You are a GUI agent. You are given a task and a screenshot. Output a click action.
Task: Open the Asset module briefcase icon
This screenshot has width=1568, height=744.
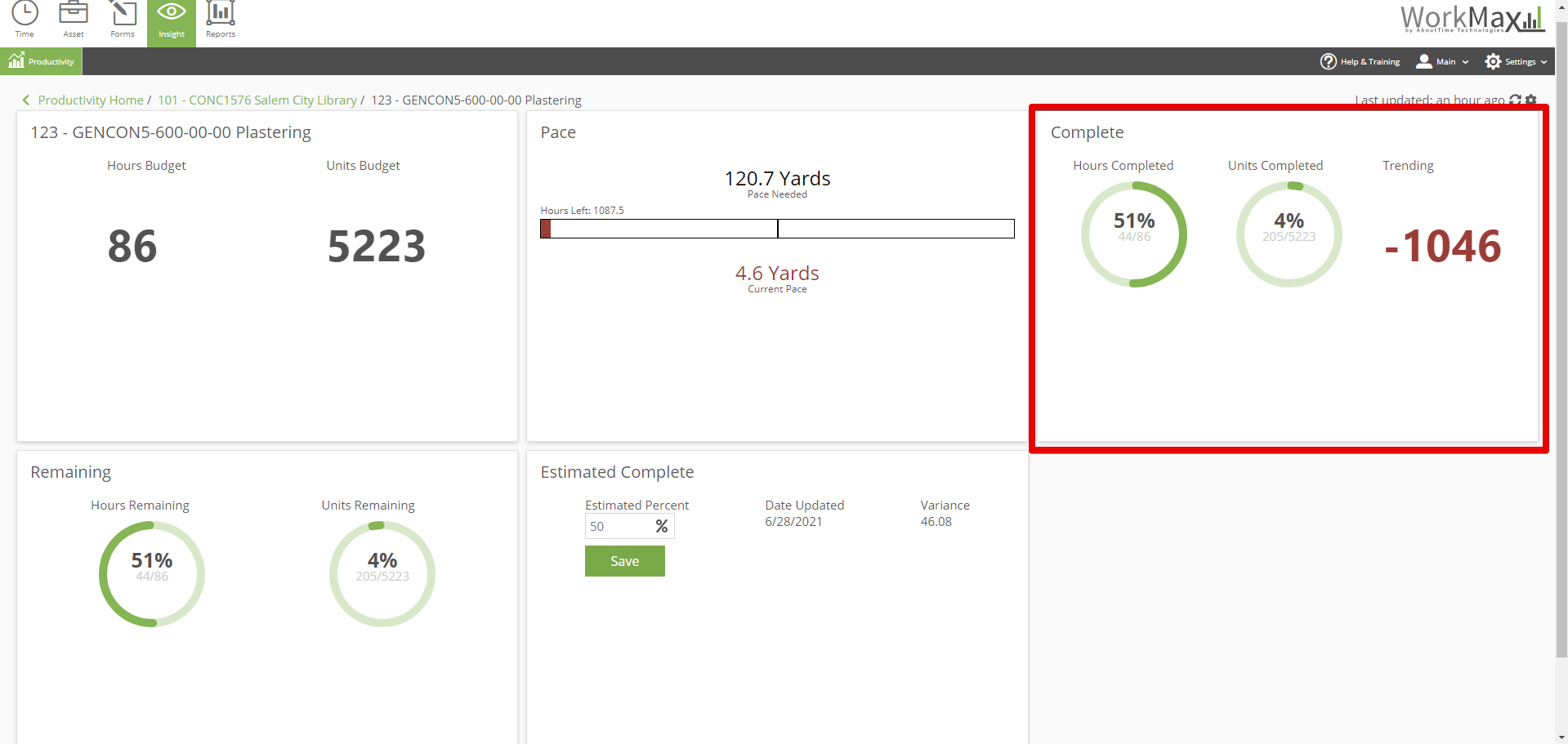(x=74, y=13)
